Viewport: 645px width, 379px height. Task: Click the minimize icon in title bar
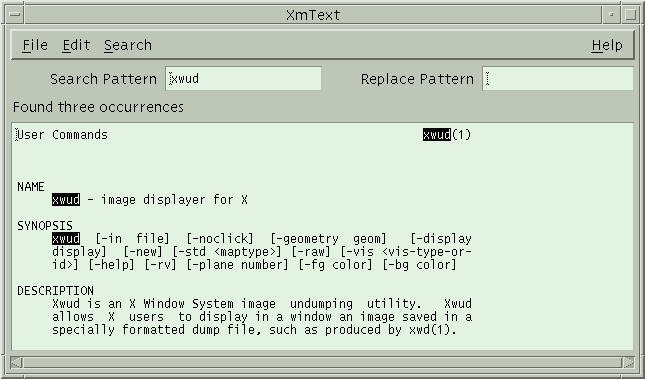[x=611, y=15]
